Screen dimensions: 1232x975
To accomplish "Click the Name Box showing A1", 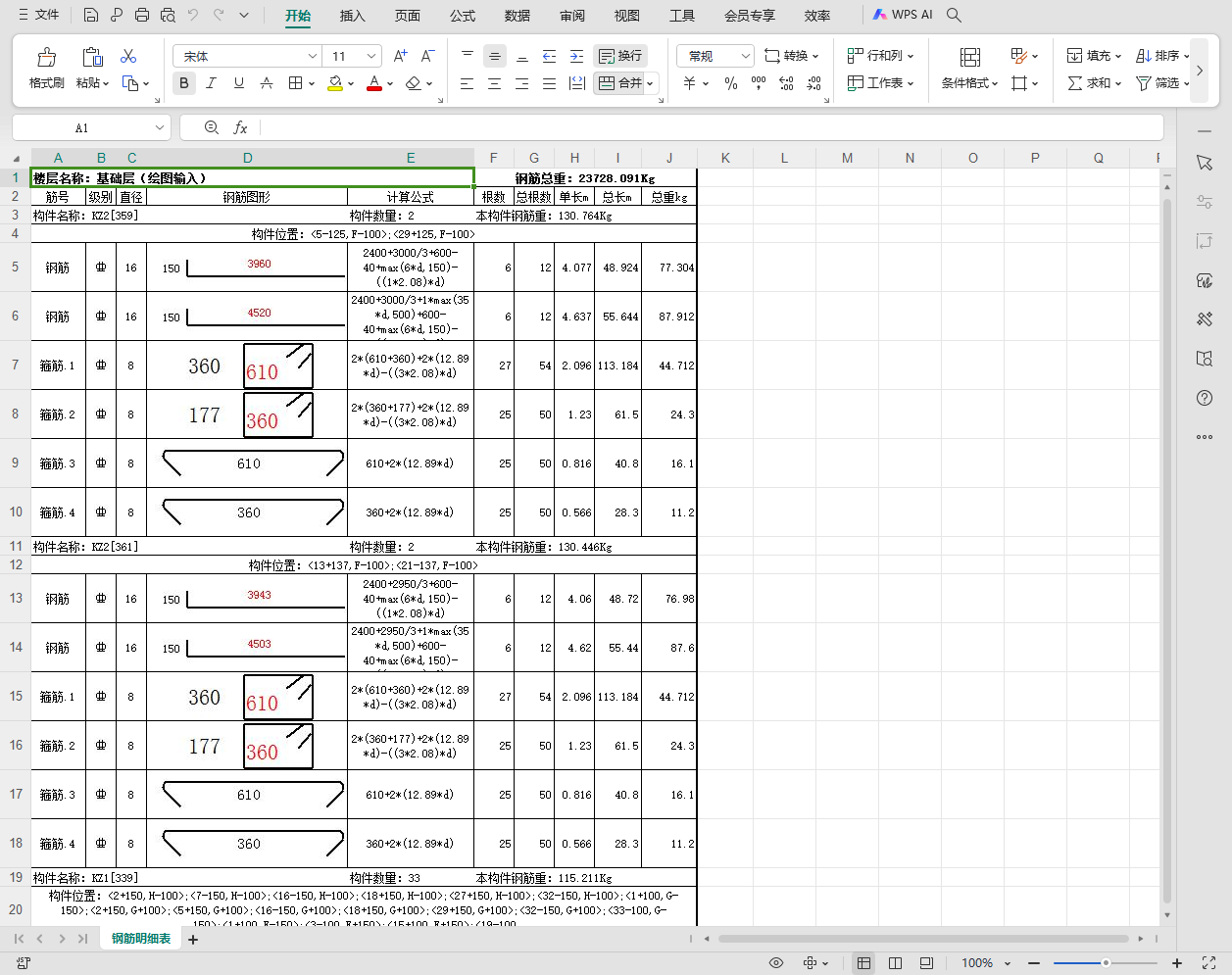I will coord(91,127).
